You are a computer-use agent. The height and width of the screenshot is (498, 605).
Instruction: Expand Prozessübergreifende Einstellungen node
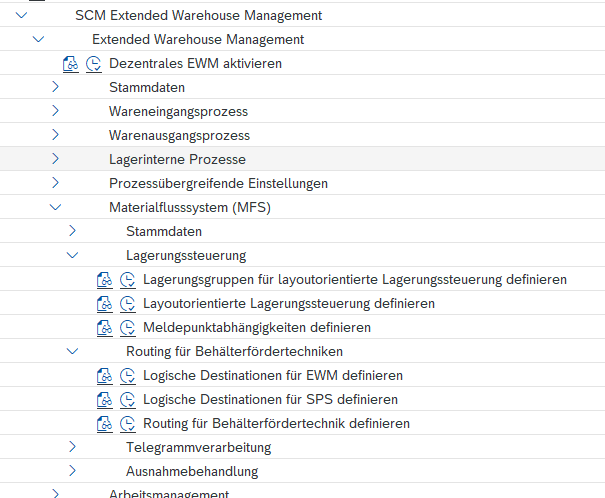(56, 182)
